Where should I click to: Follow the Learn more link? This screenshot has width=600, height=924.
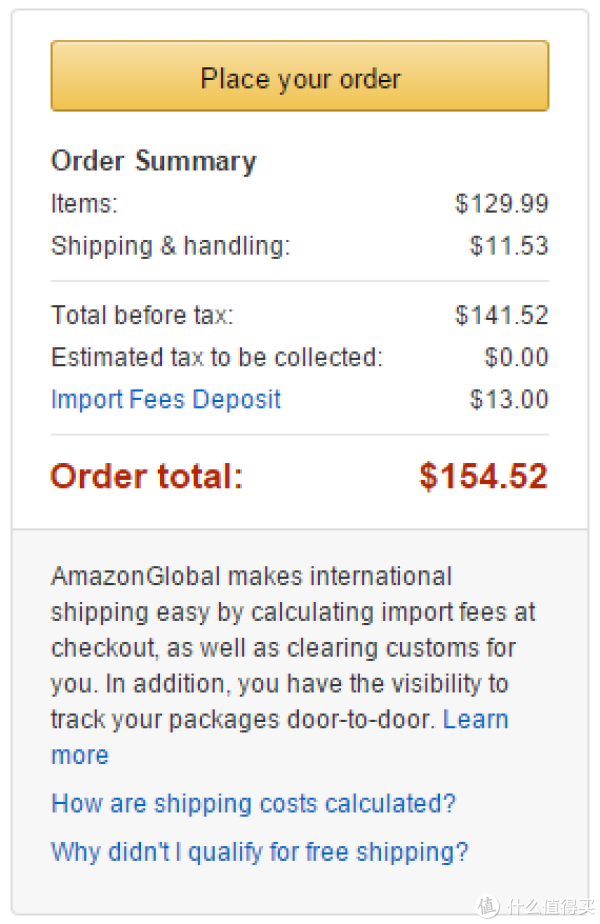tap(475, 720)
